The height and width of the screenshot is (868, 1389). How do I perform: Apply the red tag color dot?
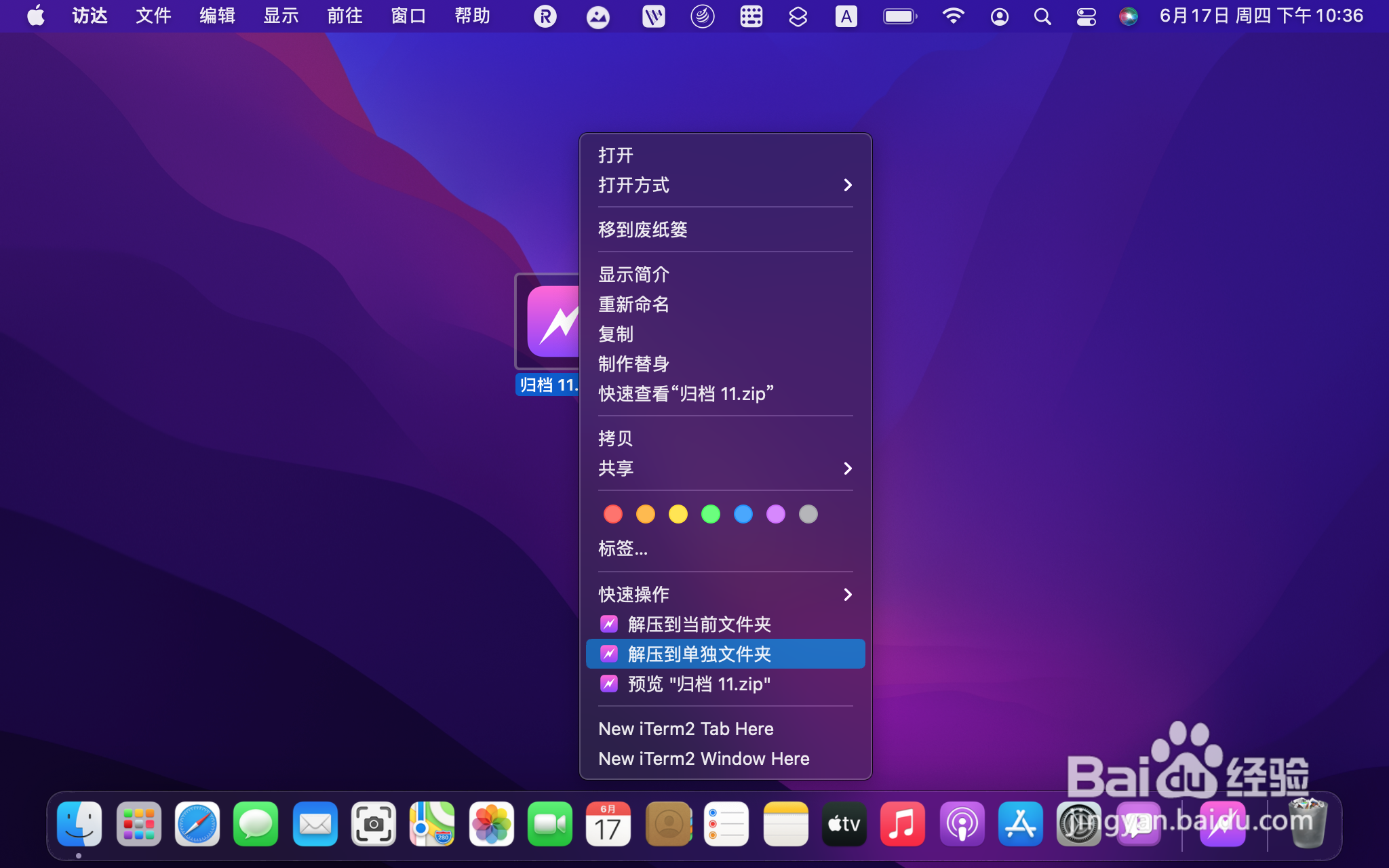[613, 515]
